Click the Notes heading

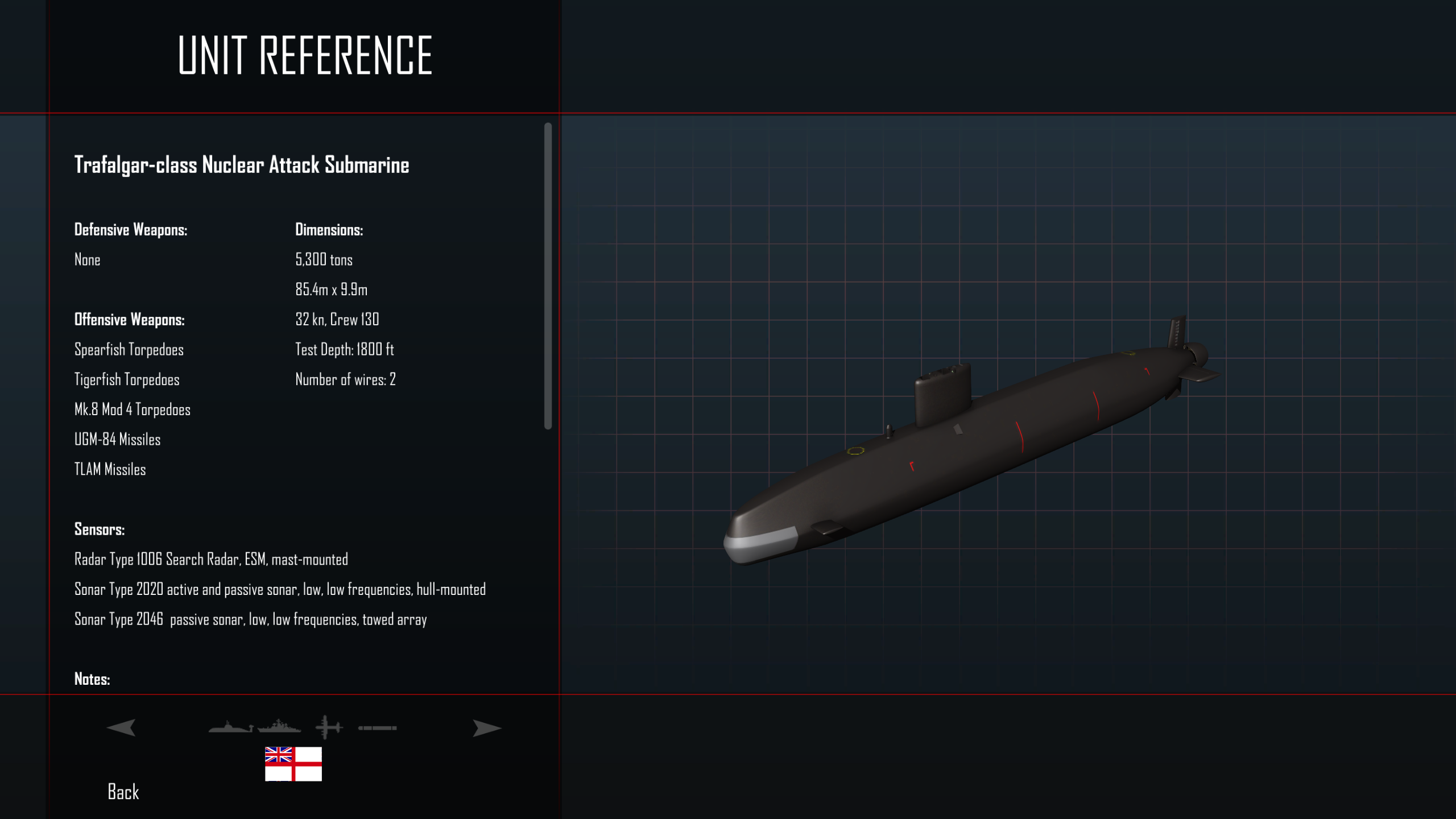[x=92, y=679]
